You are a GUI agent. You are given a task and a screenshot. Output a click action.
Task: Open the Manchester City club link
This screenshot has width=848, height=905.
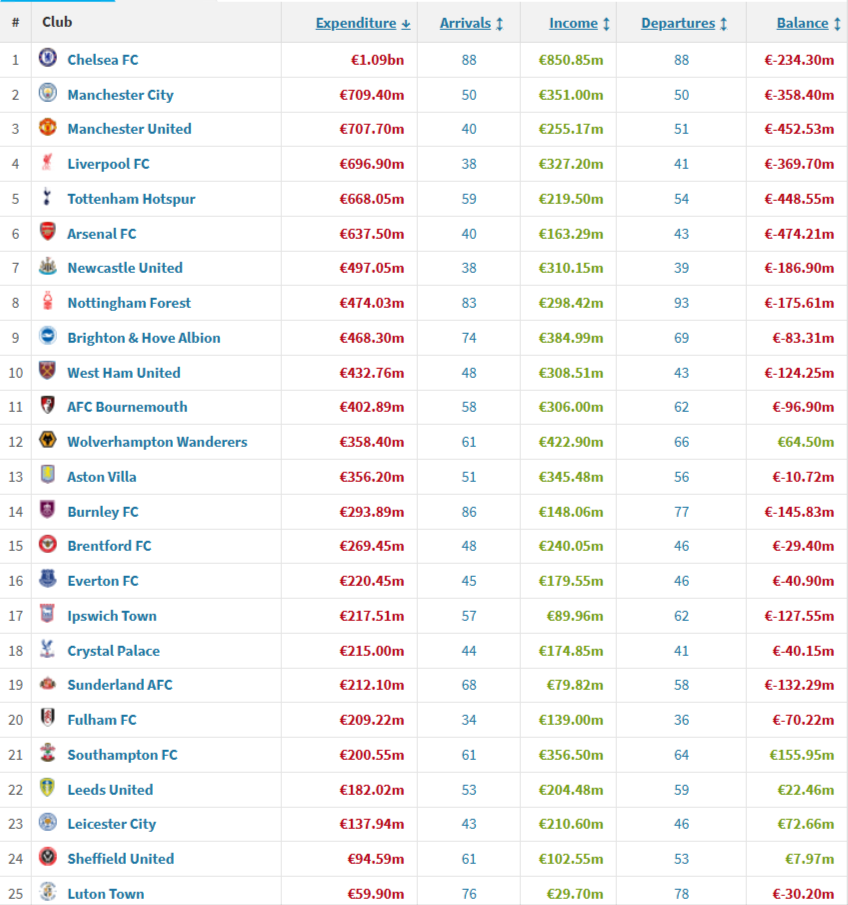click(120, 95)
